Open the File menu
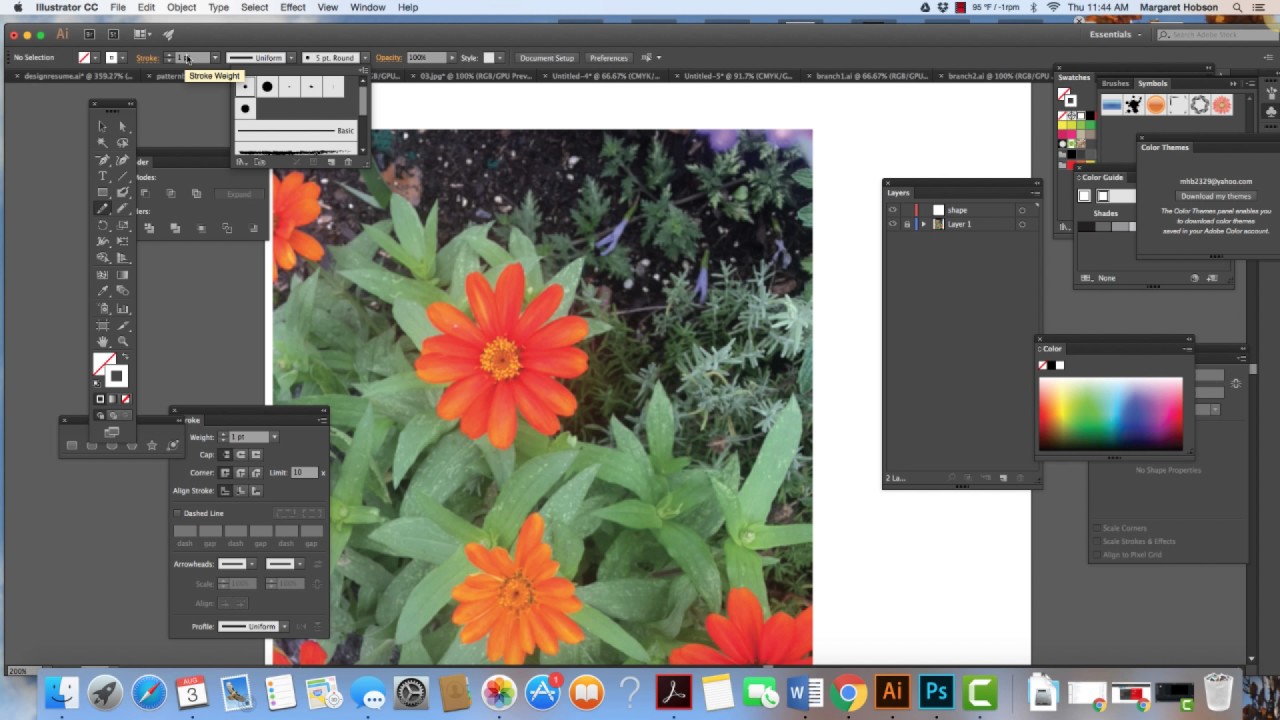 click(x=118, y=7)
